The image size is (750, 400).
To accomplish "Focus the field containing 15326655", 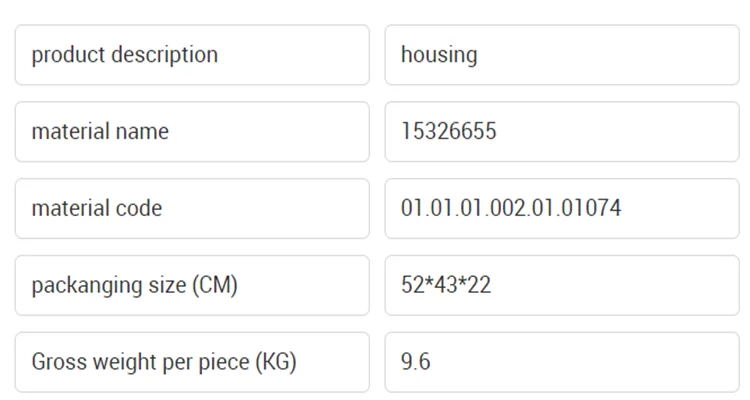I will point(561,132).
